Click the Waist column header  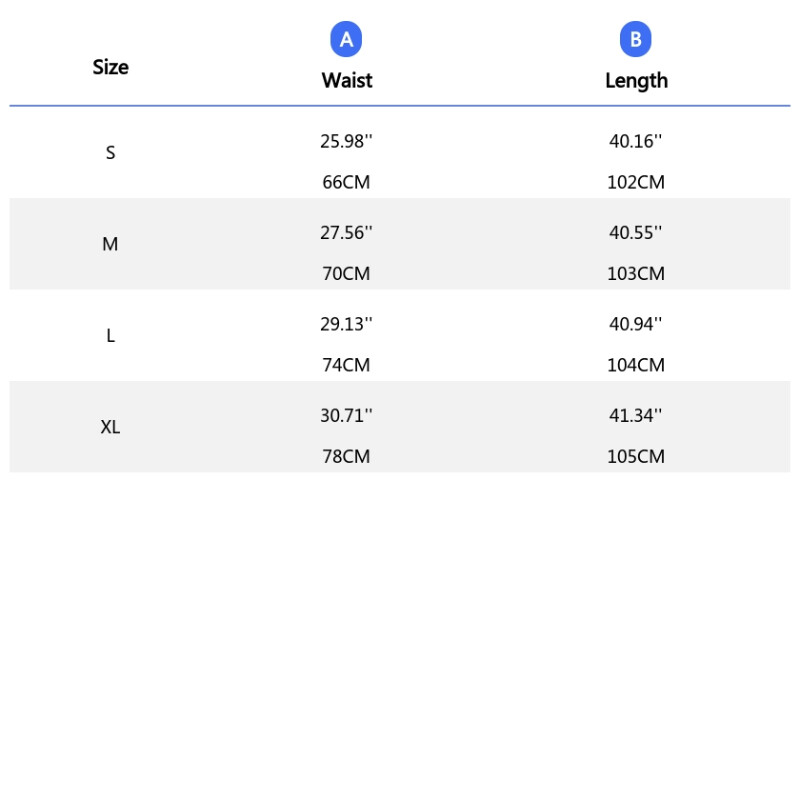point(346,81)
